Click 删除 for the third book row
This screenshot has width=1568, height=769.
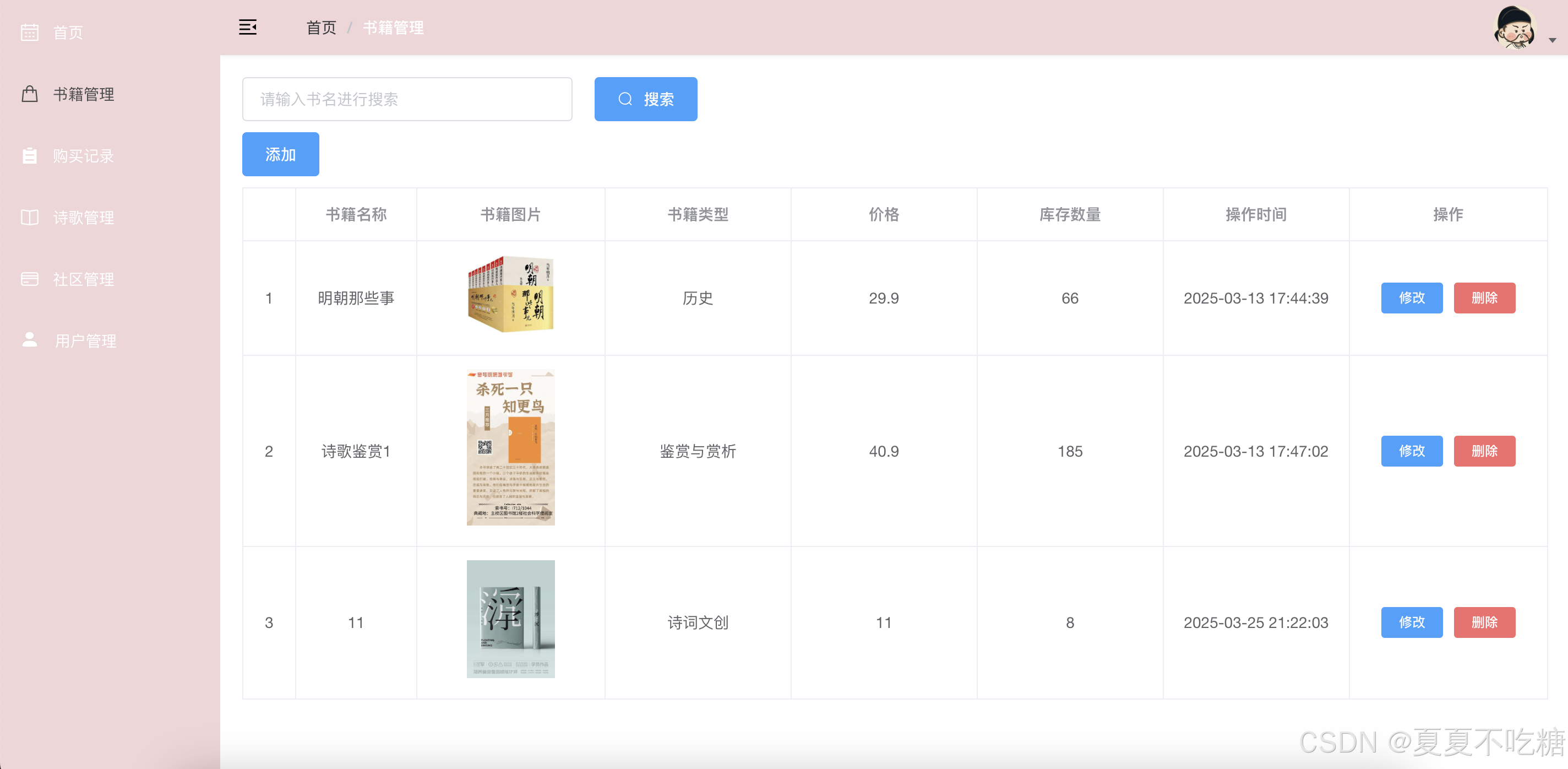coord(1484,622)
